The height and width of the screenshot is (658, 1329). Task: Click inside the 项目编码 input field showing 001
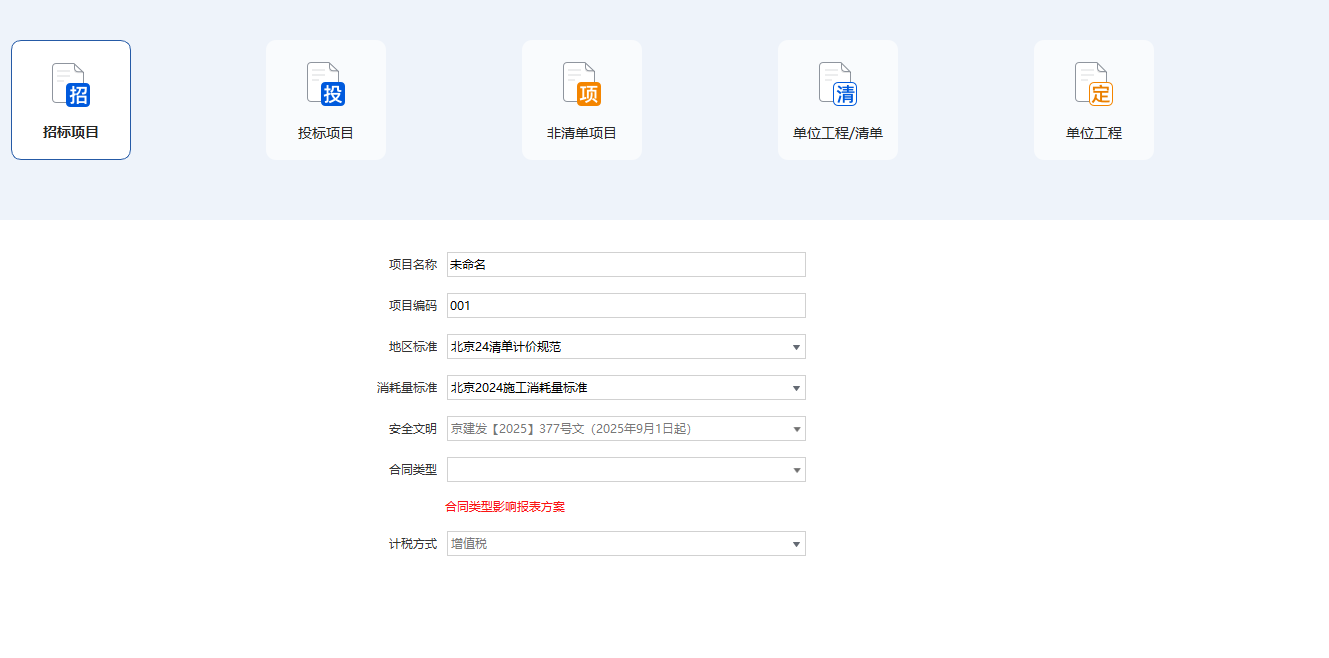pos(626,305)
